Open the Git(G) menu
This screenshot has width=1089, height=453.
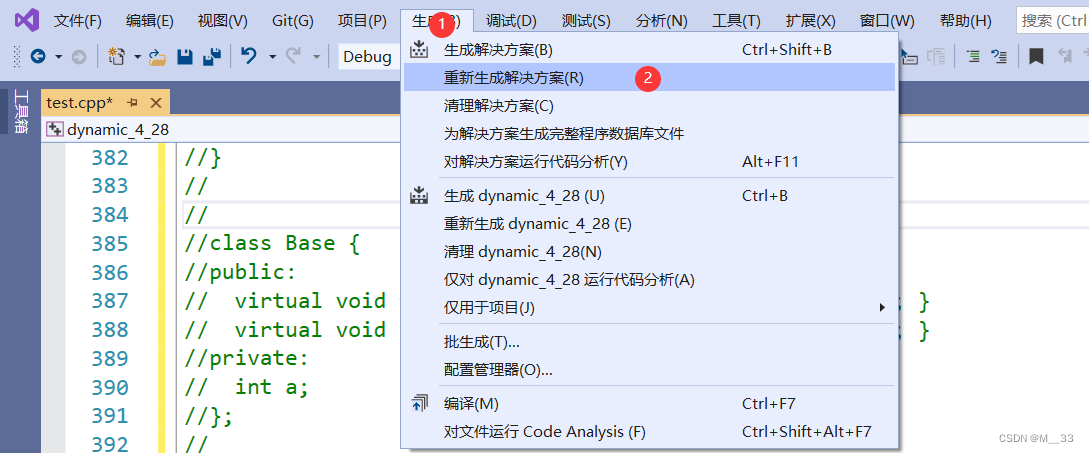294,21
